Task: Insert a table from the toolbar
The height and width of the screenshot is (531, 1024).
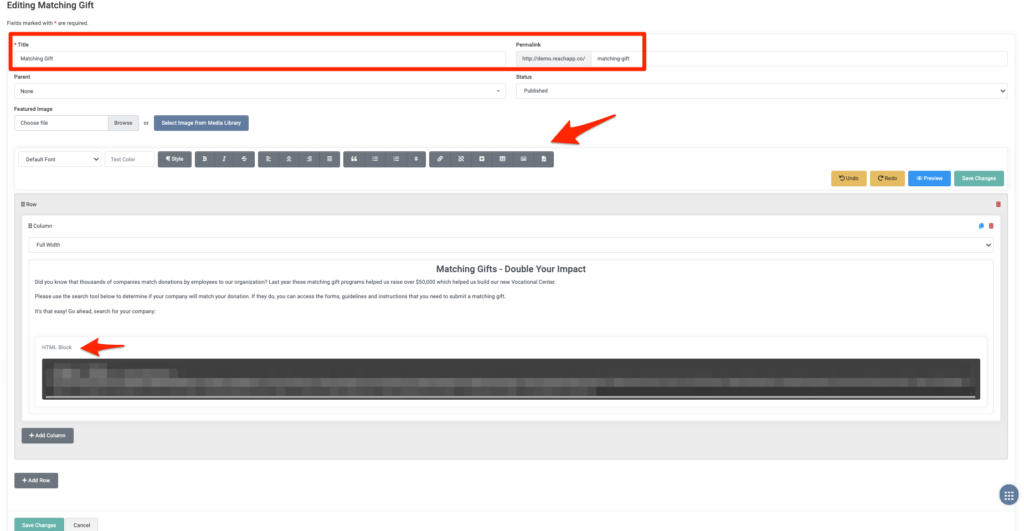Action: tap(502, 159)
